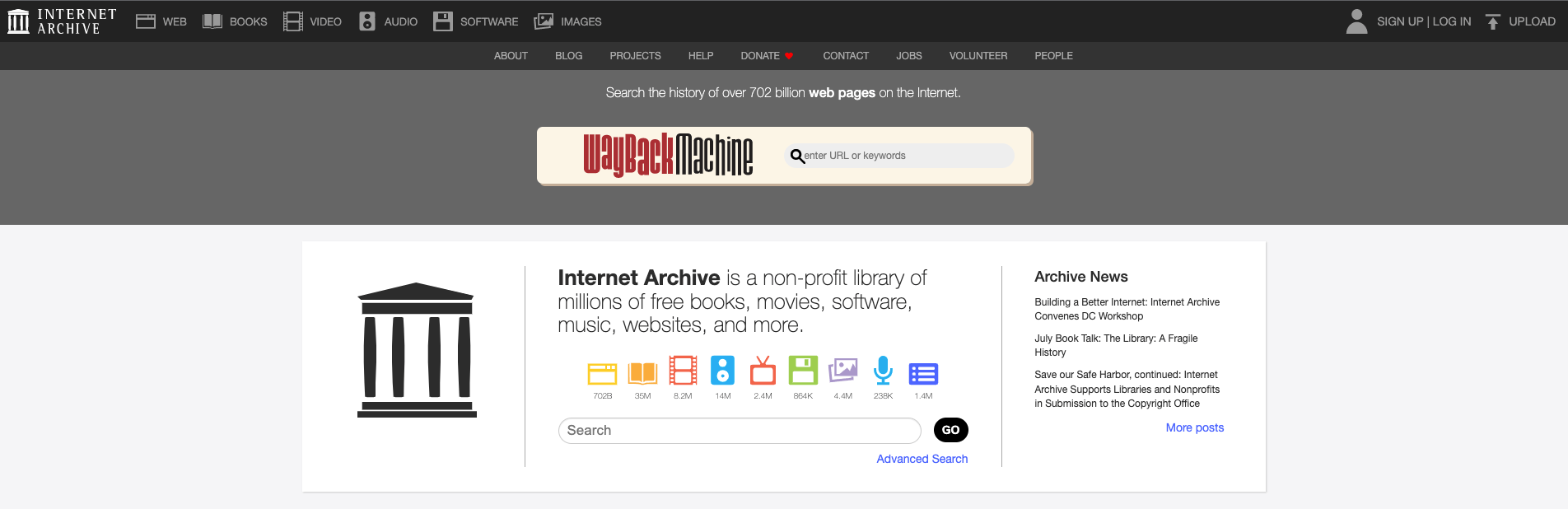
Task: Focus the Wayback 'enter URL or keywords' field
Action: pyautogui.click(x=899, y=156)
